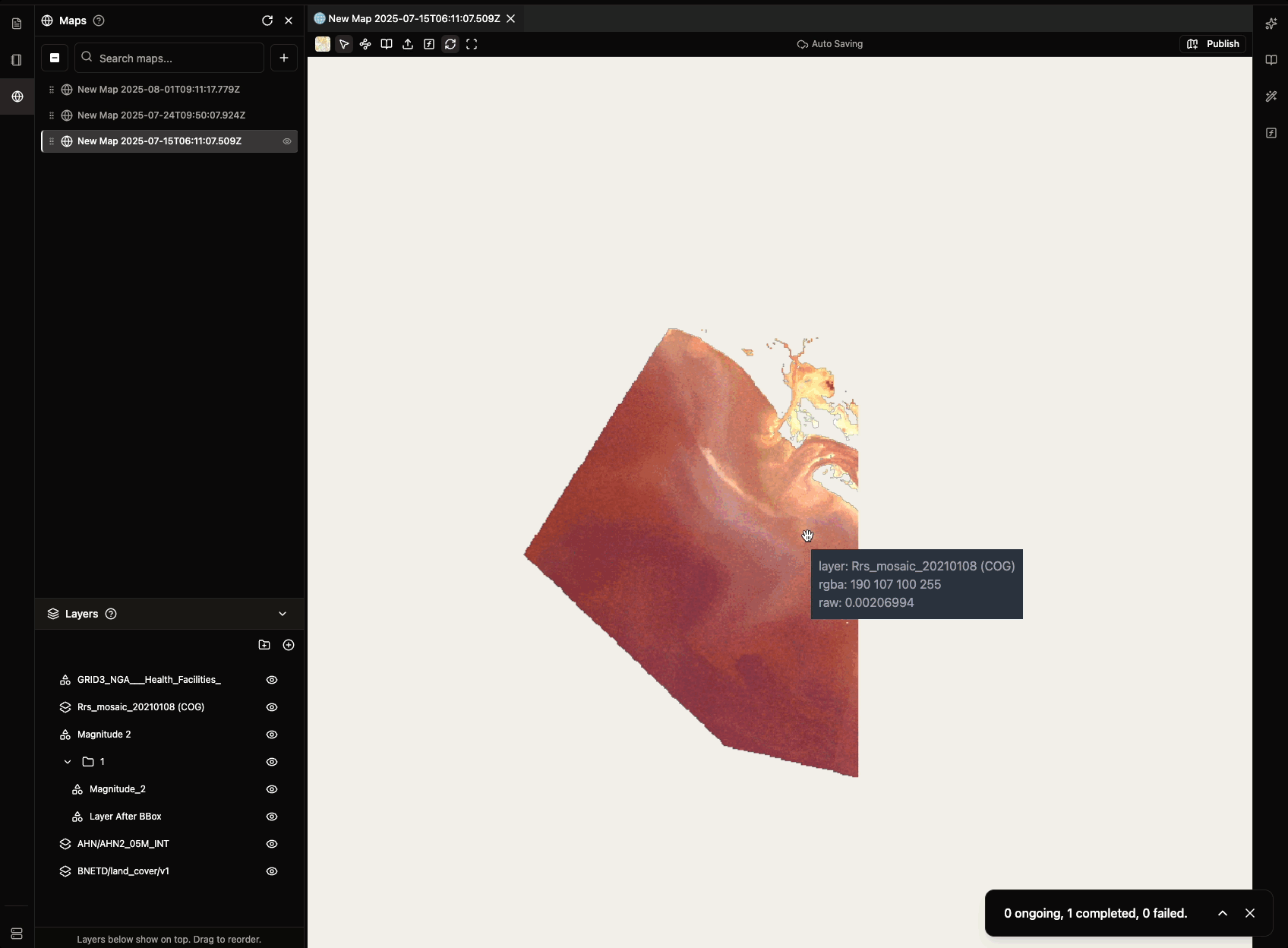
Task: Select the AHN/AHN2_05M_INT layer
Action: [123, 844]
